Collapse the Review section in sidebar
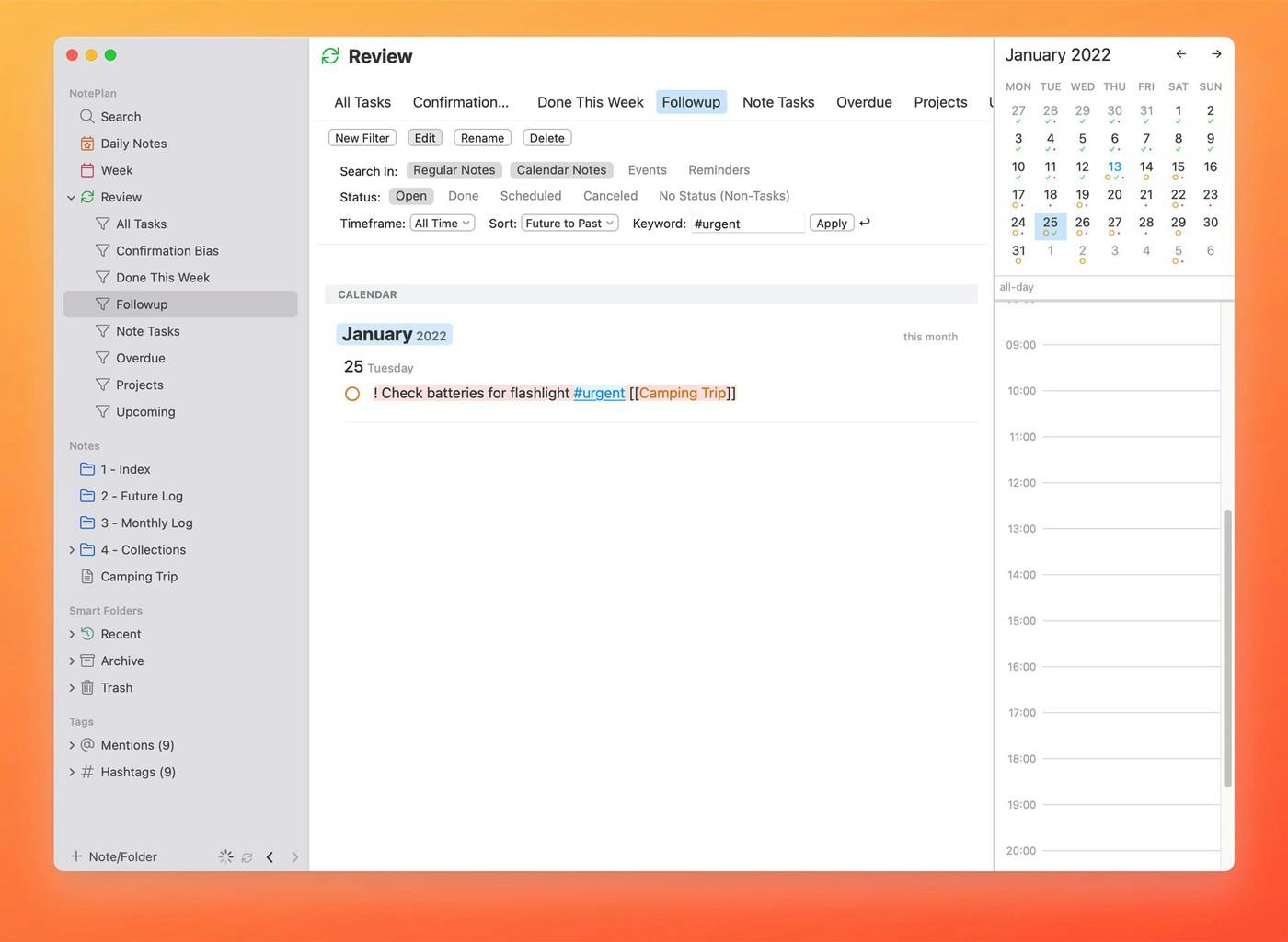This screenshot has height=942, width=1288. click(72, 197)
